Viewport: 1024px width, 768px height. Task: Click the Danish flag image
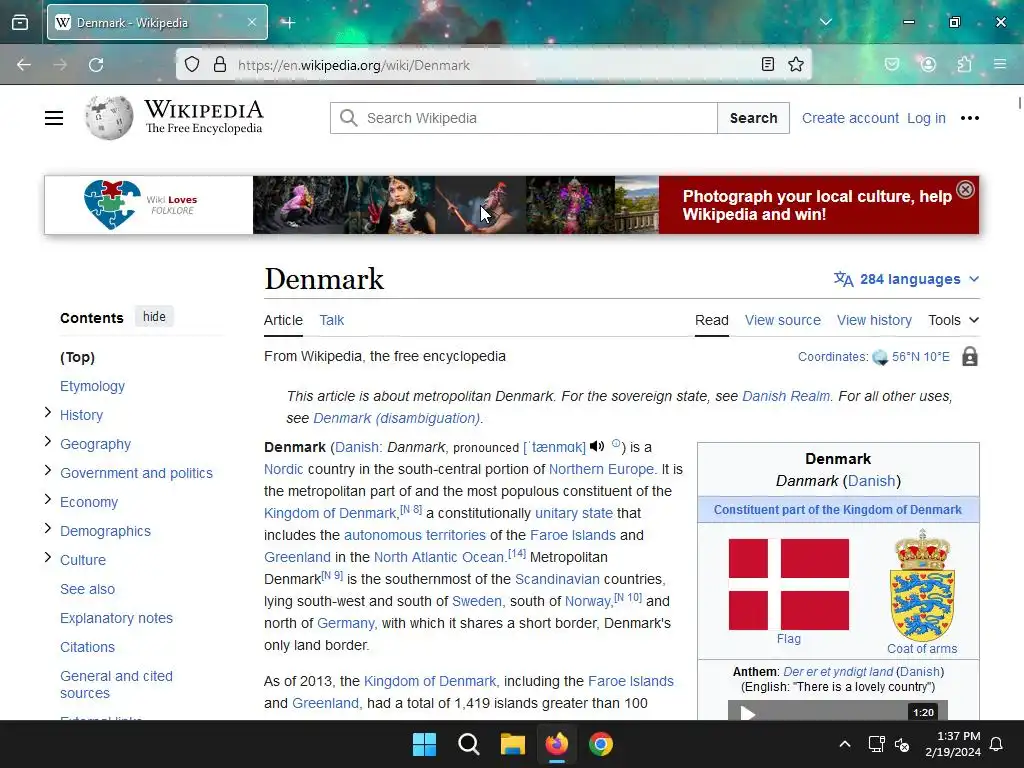pos(789,584)
